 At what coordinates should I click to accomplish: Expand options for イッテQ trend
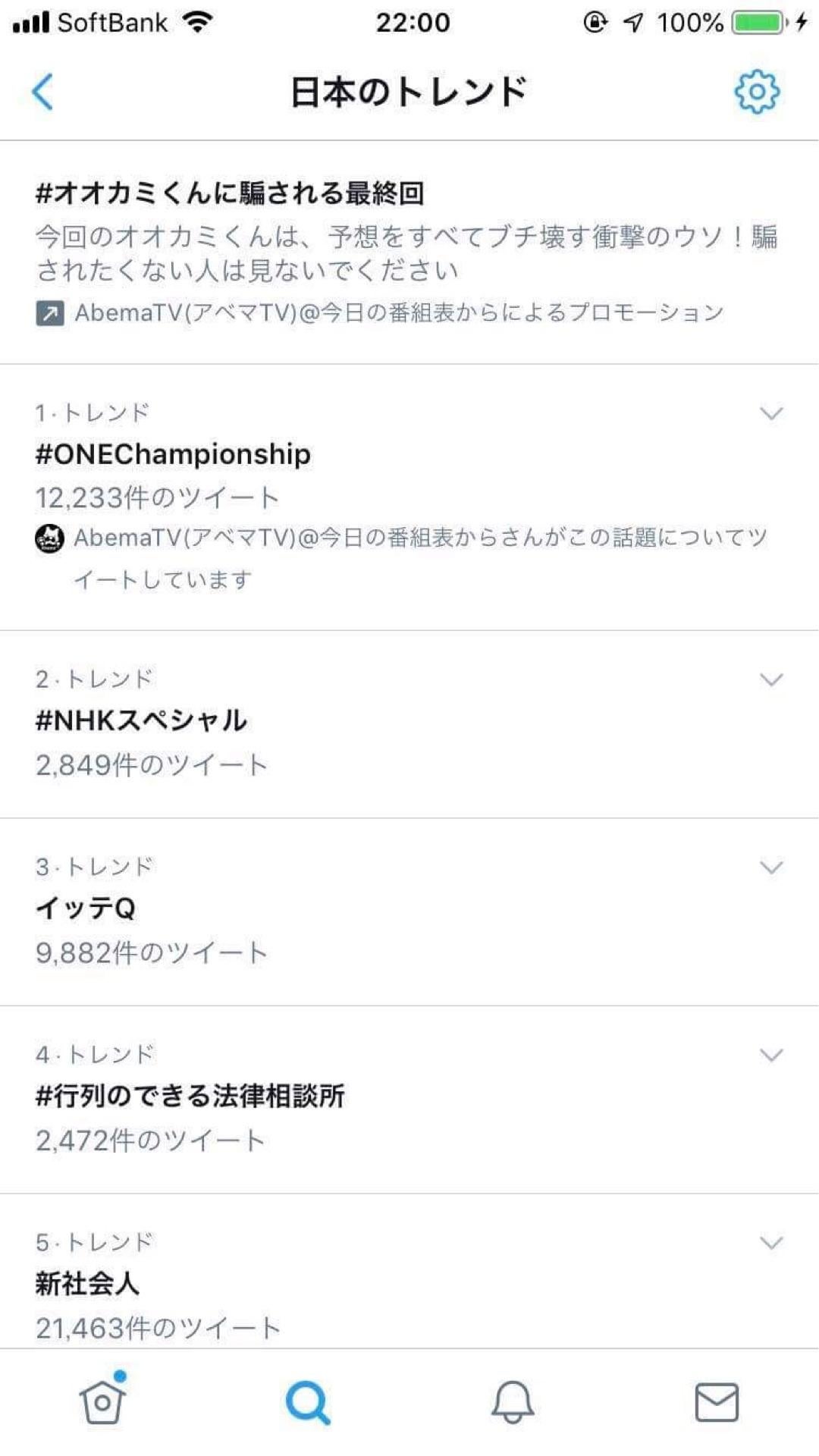coord(771,868)
